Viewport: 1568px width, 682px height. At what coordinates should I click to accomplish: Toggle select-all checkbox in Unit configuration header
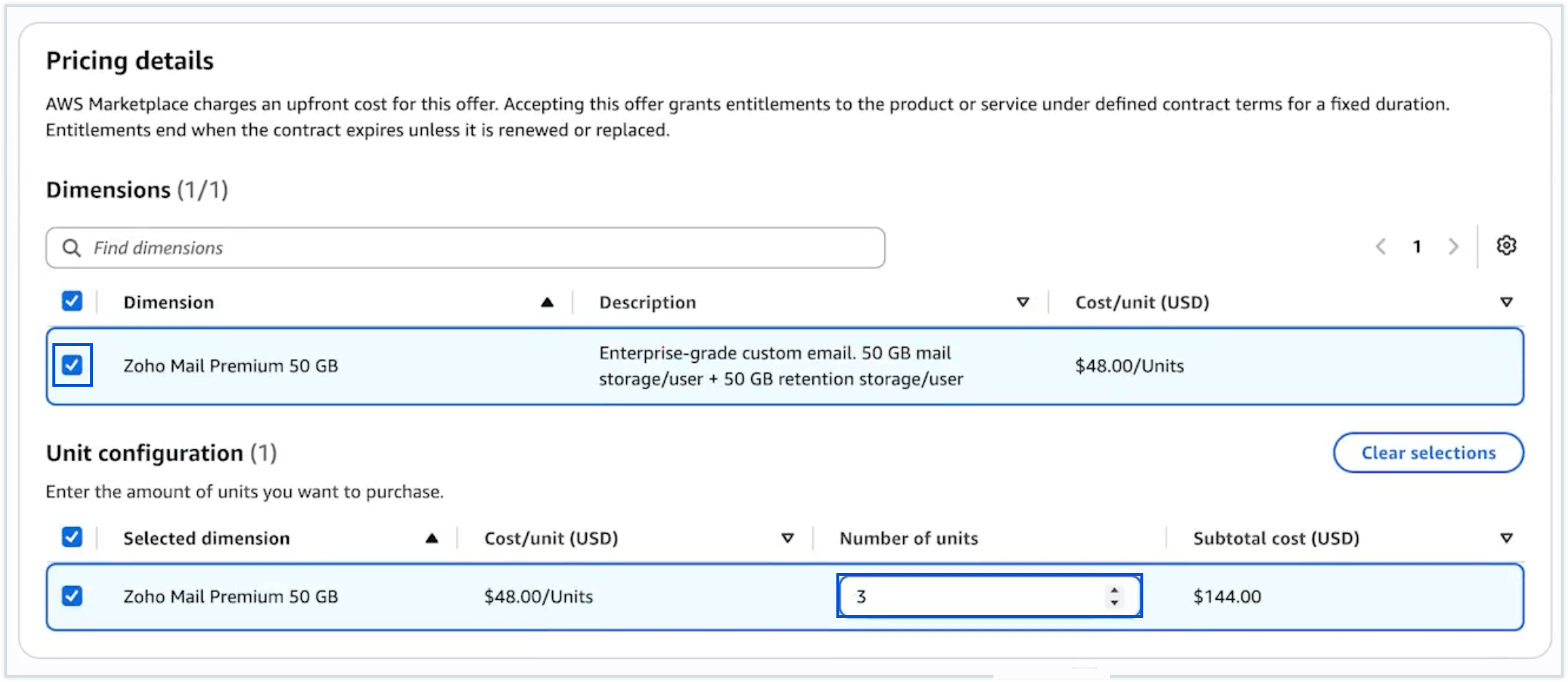click(x=72, y=537)
